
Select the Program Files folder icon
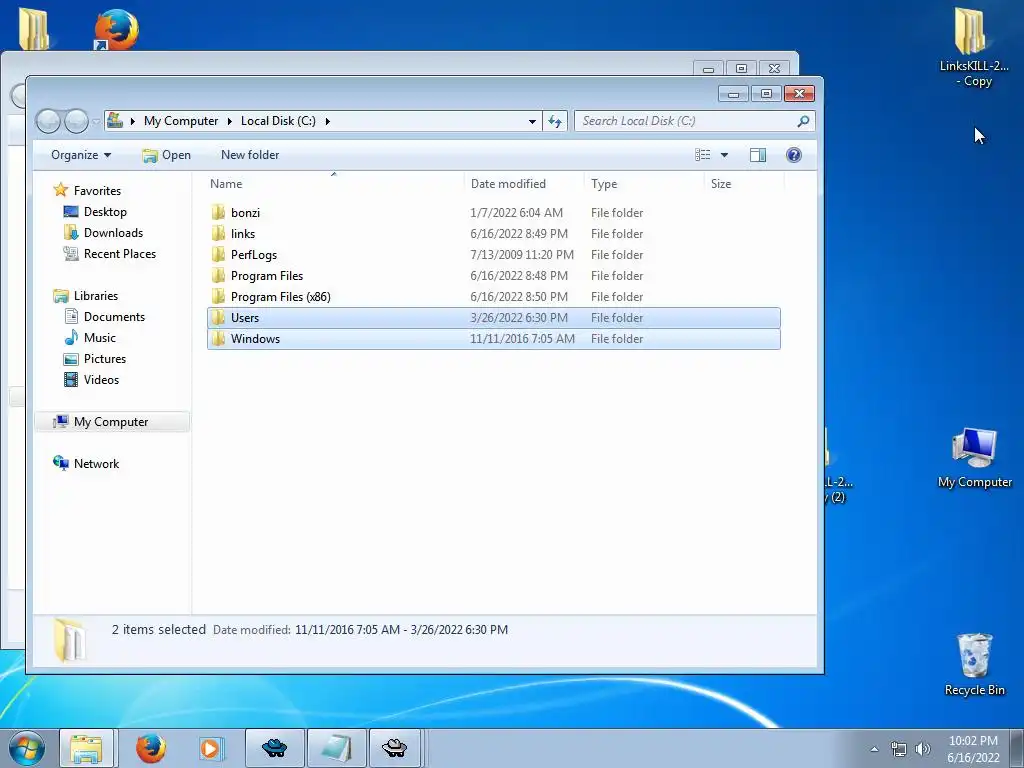click(219, 276)
